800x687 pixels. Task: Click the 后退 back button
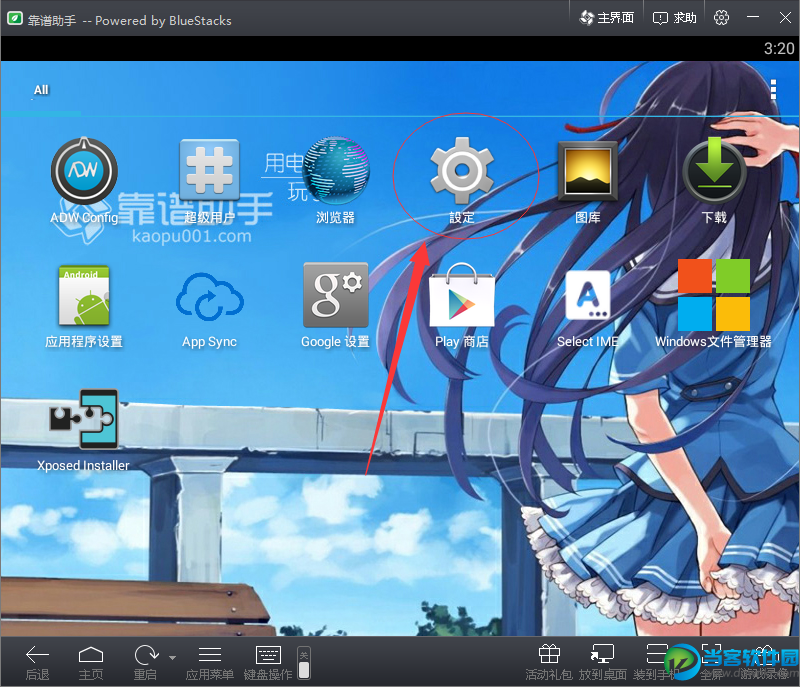tap(37, 662)
